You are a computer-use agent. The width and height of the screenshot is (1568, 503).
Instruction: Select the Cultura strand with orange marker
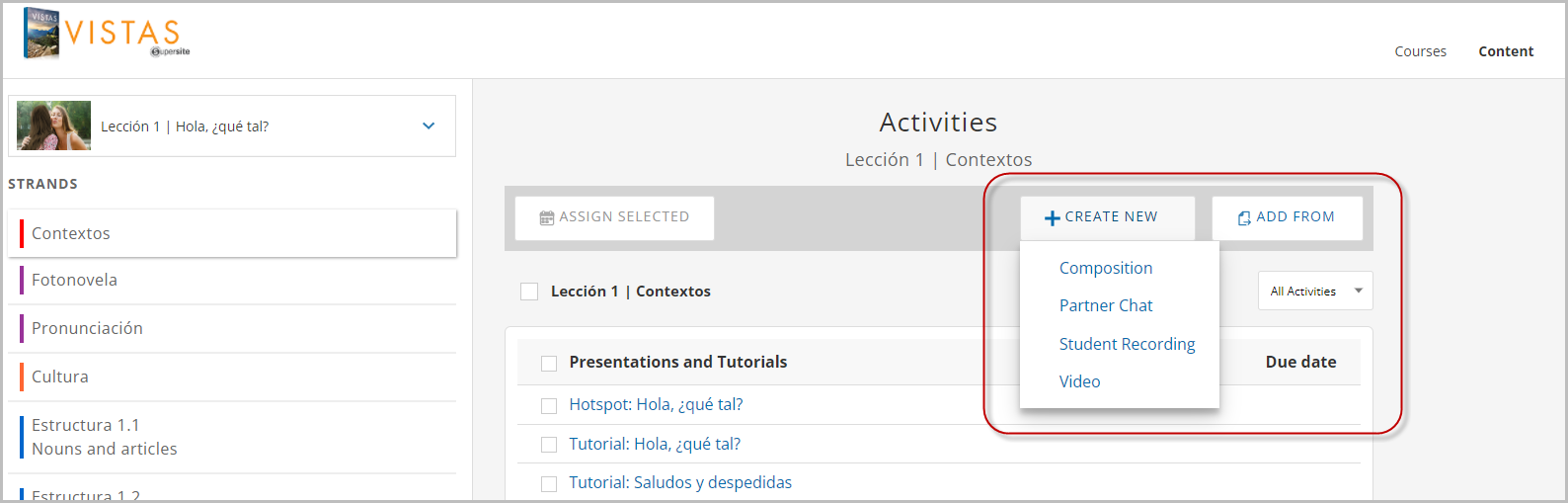point(232,377)
